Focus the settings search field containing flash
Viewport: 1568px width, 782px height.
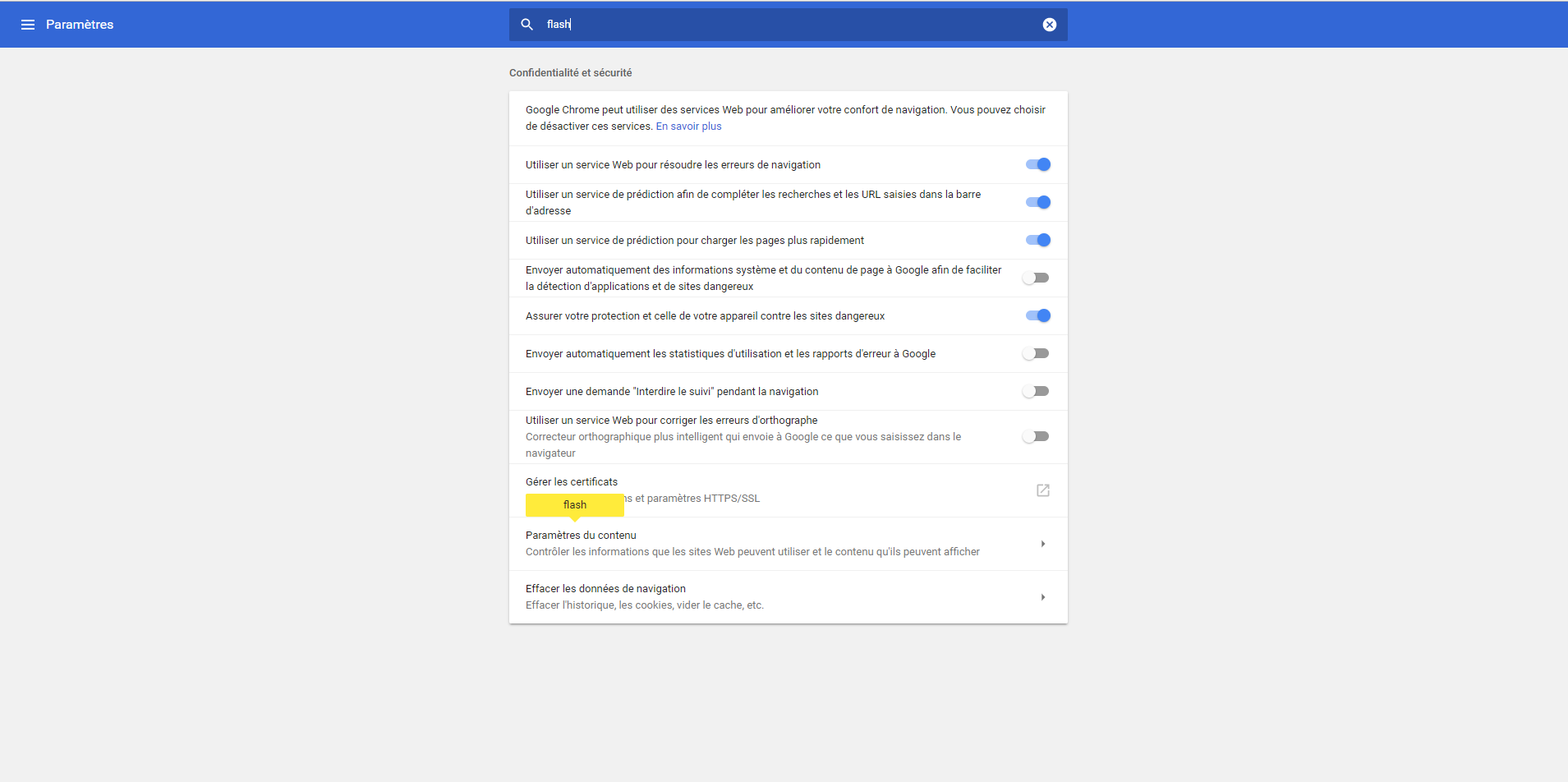[789, 25]
